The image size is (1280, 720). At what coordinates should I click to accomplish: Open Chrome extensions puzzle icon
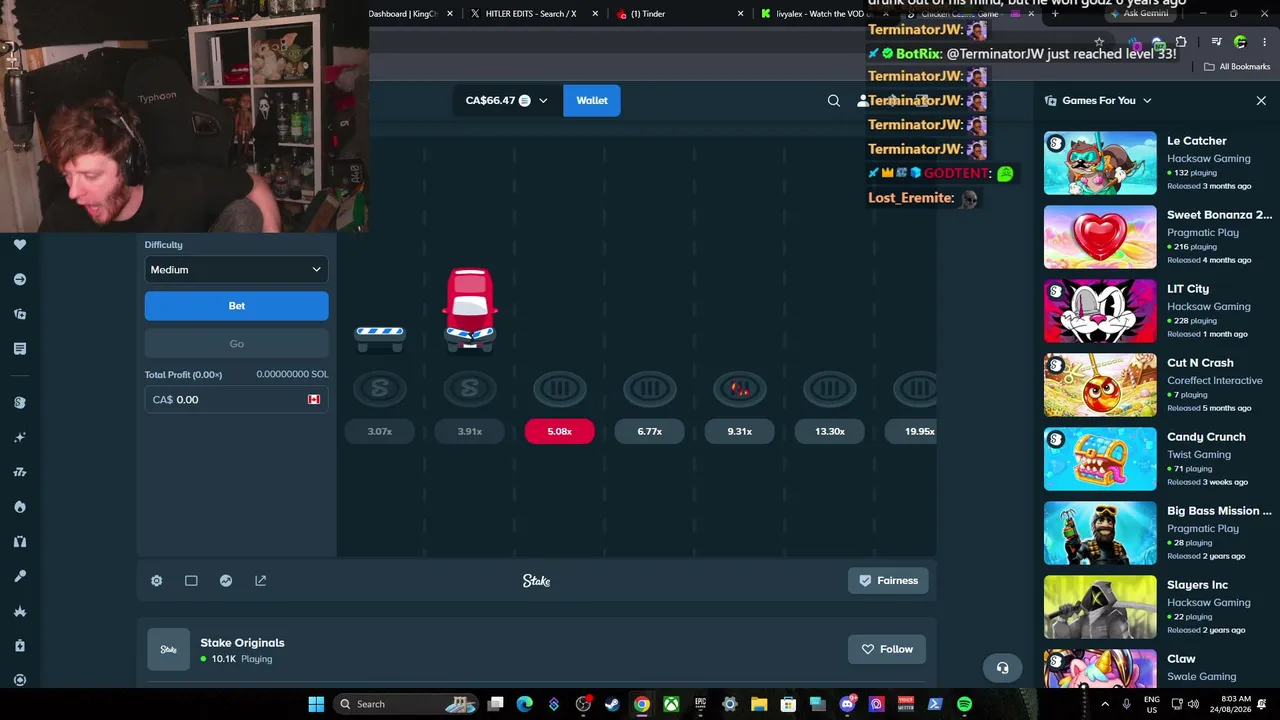pyautogui.click(x=1181, y=42)
